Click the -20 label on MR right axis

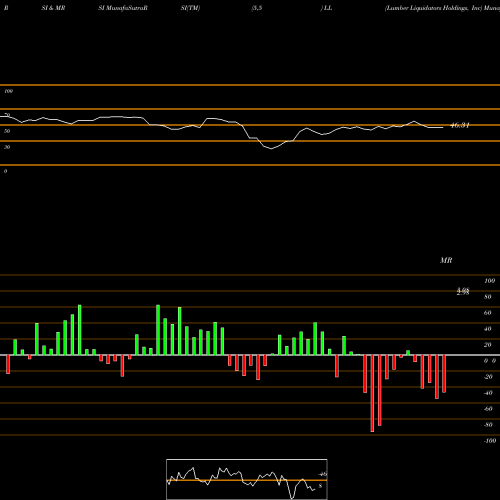tap(488, 377)
